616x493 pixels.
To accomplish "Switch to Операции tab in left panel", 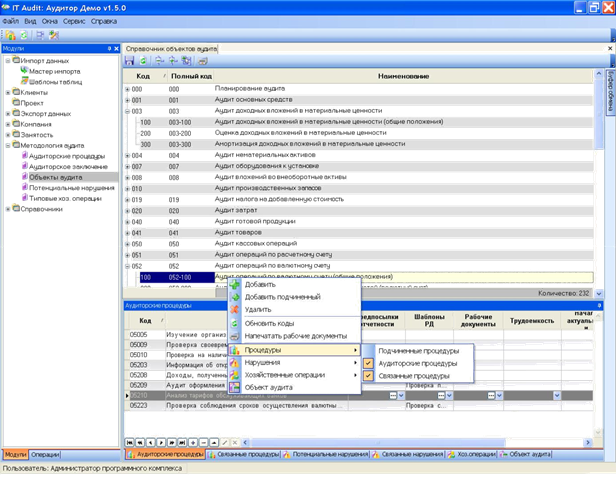I will tap(45, 455).
